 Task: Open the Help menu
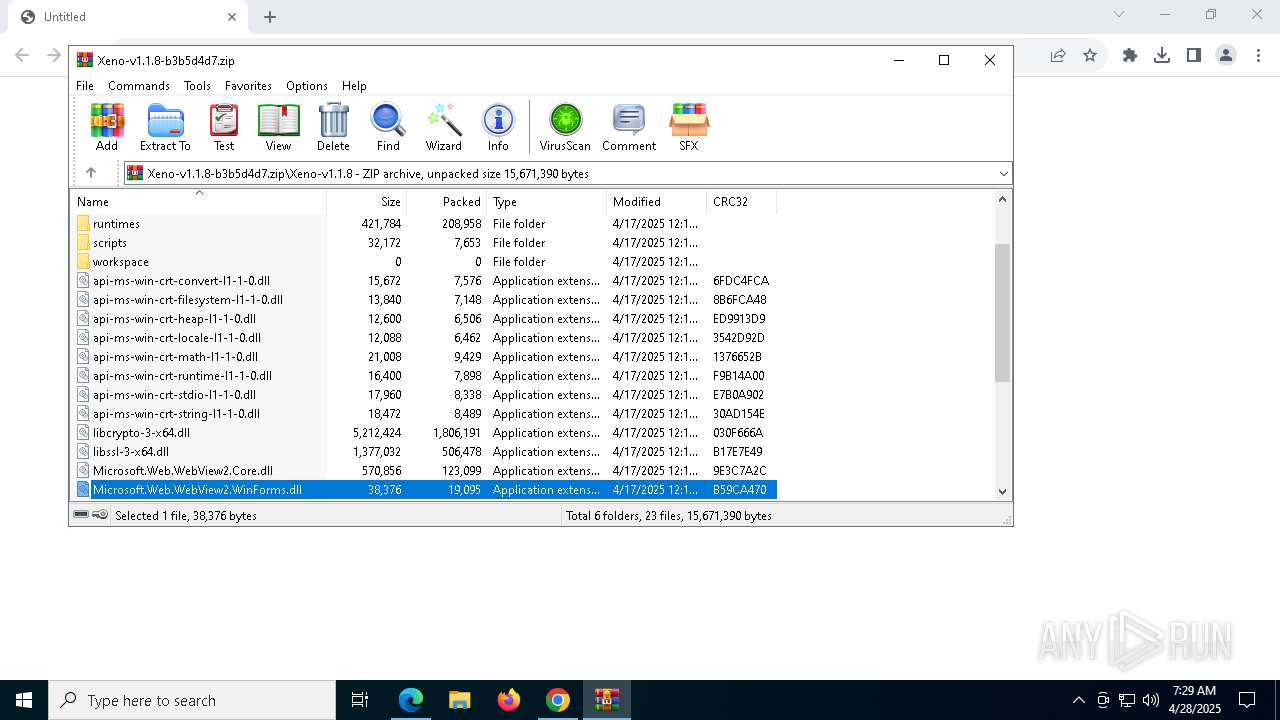pyautogui.click(x=354, y=86)
